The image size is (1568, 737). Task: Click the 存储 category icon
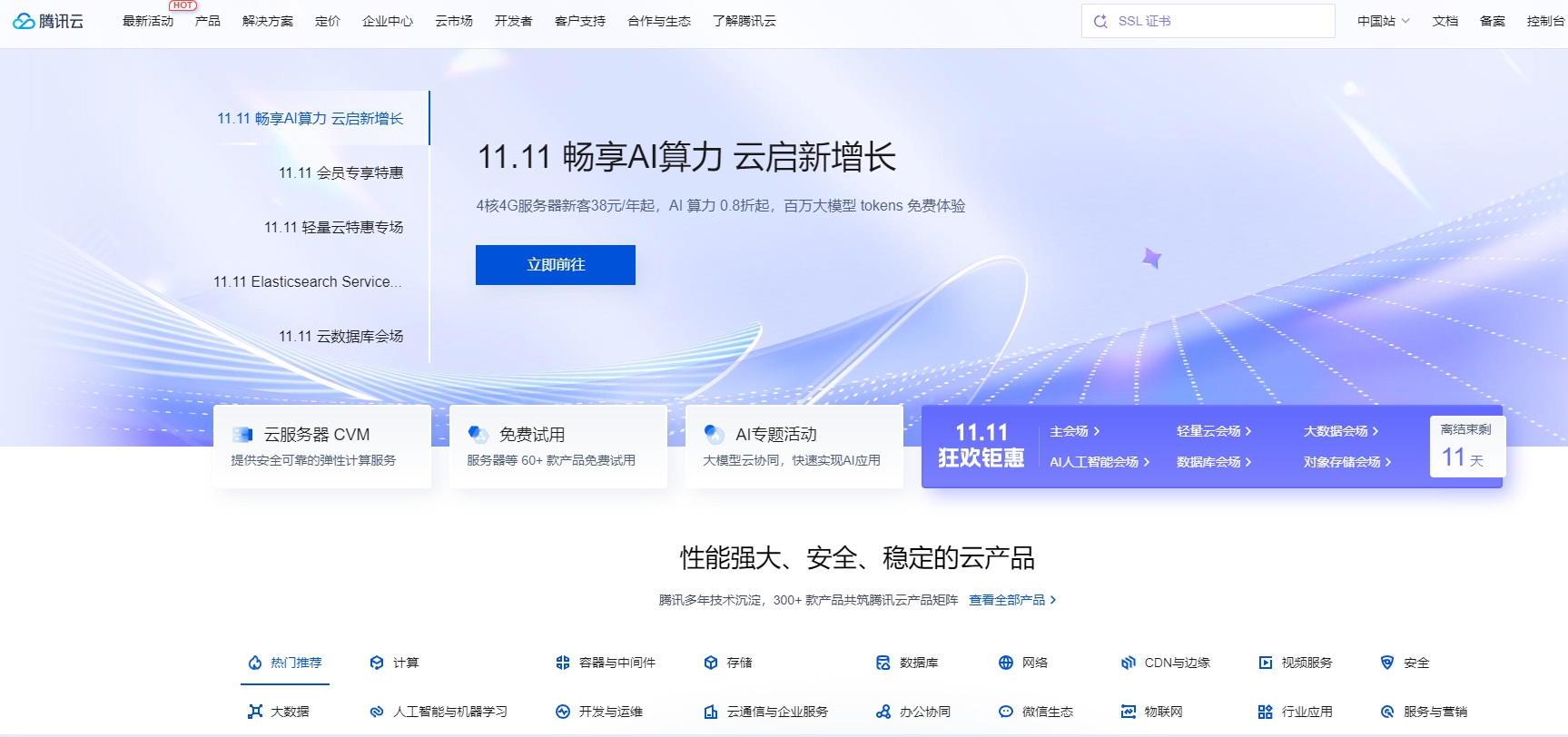711,663
